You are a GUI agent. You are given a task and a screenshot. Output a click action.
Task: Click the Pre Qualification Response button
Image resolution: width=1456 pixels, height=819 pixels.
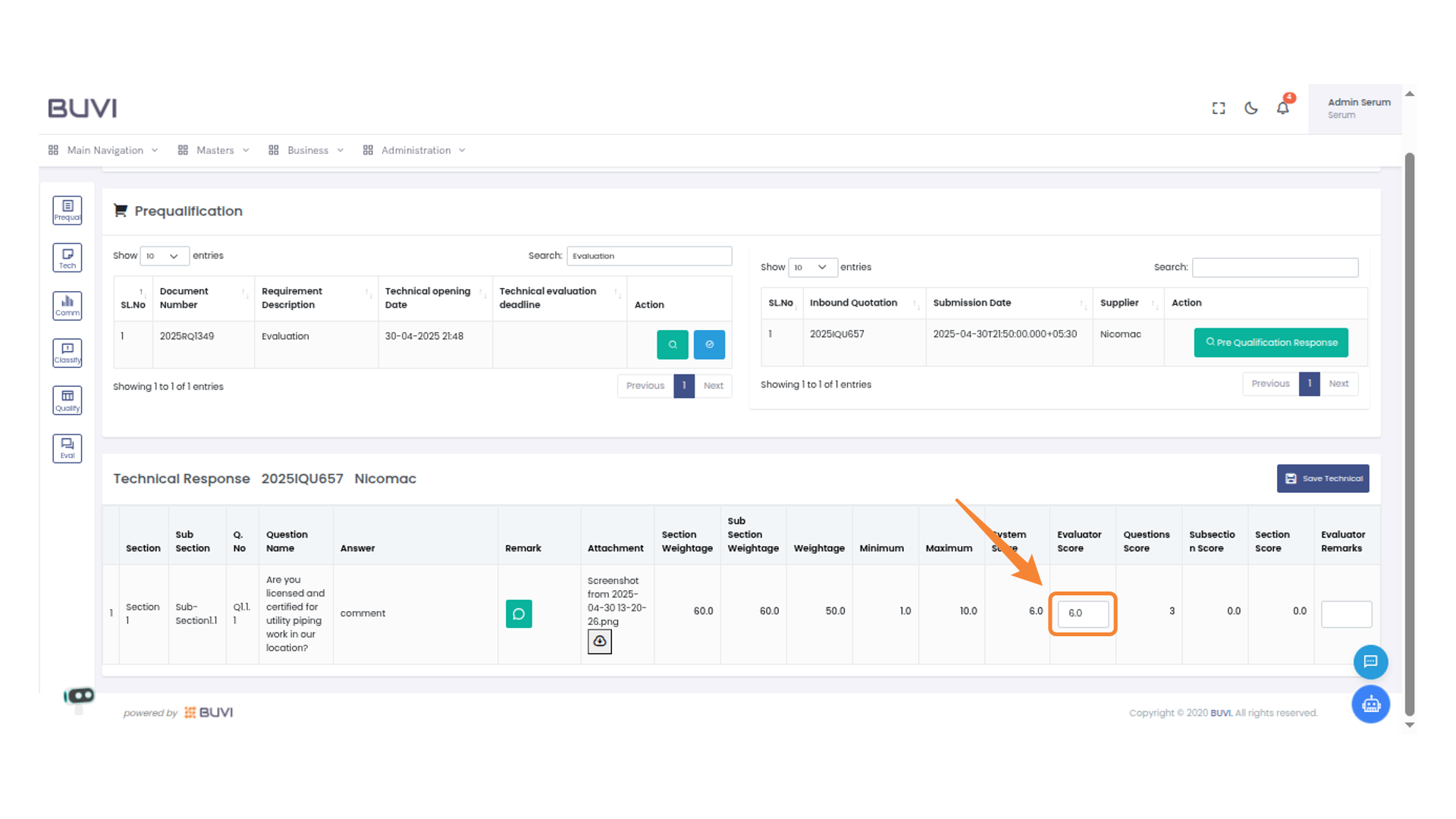(x=1271, y=343)
